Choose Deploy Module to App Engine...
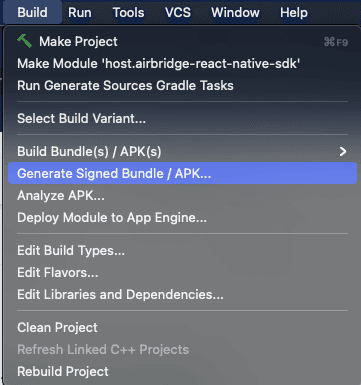Image resolution: width=361 pixels, height=385 pixels. tap(182, 217)
